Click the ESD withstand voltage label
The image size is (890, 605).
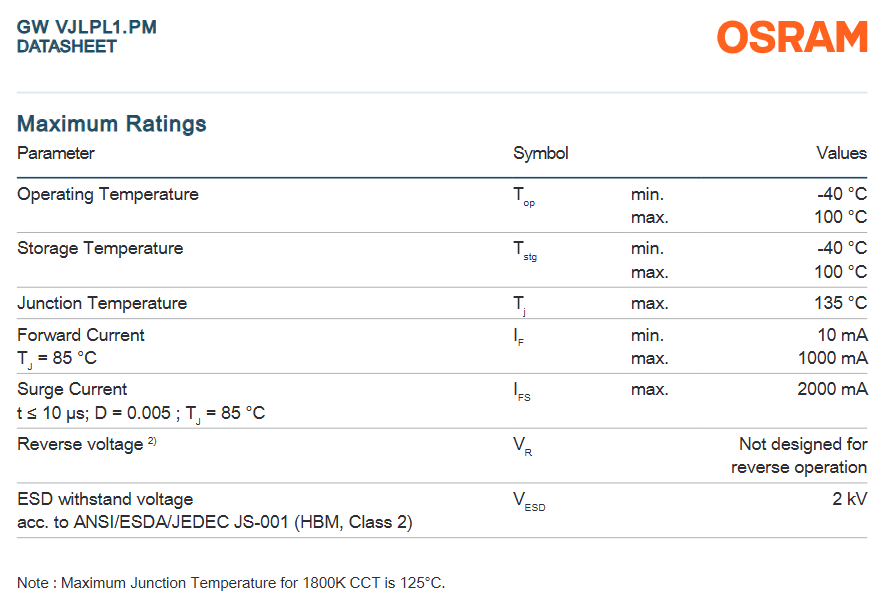point(105,499)
